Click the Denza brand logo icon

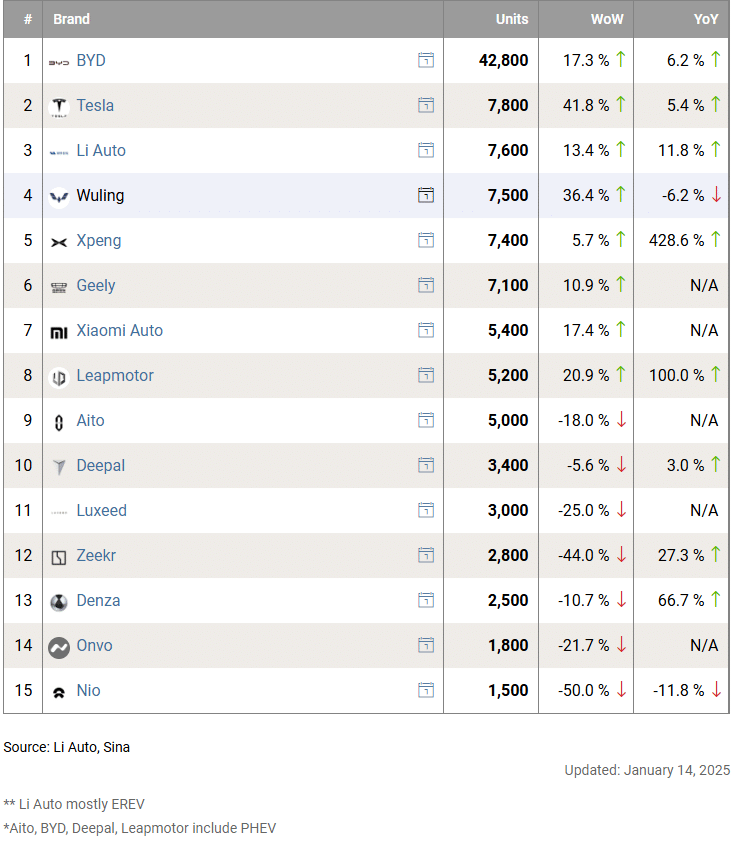pyautogui.click(x=59, y=602)
